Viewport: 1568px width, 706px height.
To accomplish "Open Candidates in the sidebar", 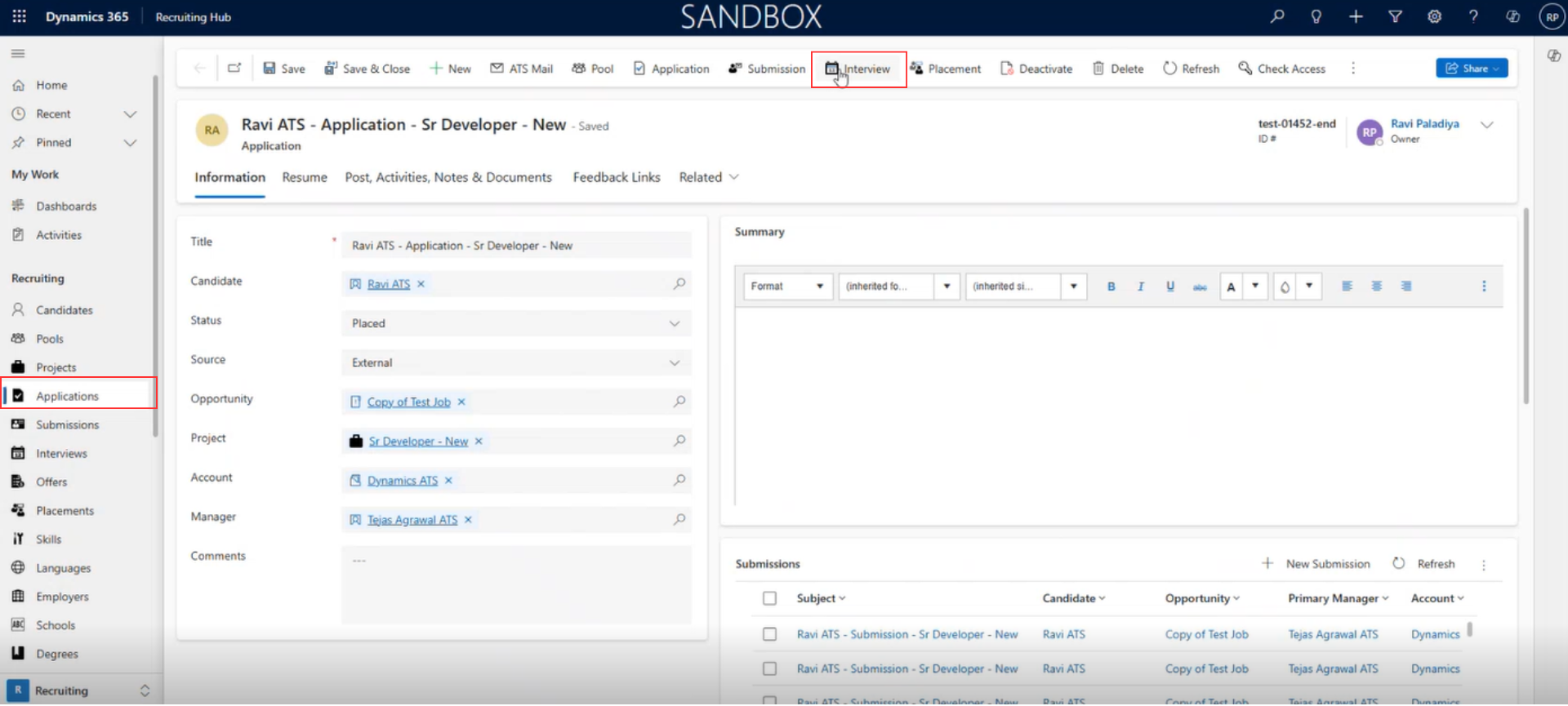I will (64, 310).
